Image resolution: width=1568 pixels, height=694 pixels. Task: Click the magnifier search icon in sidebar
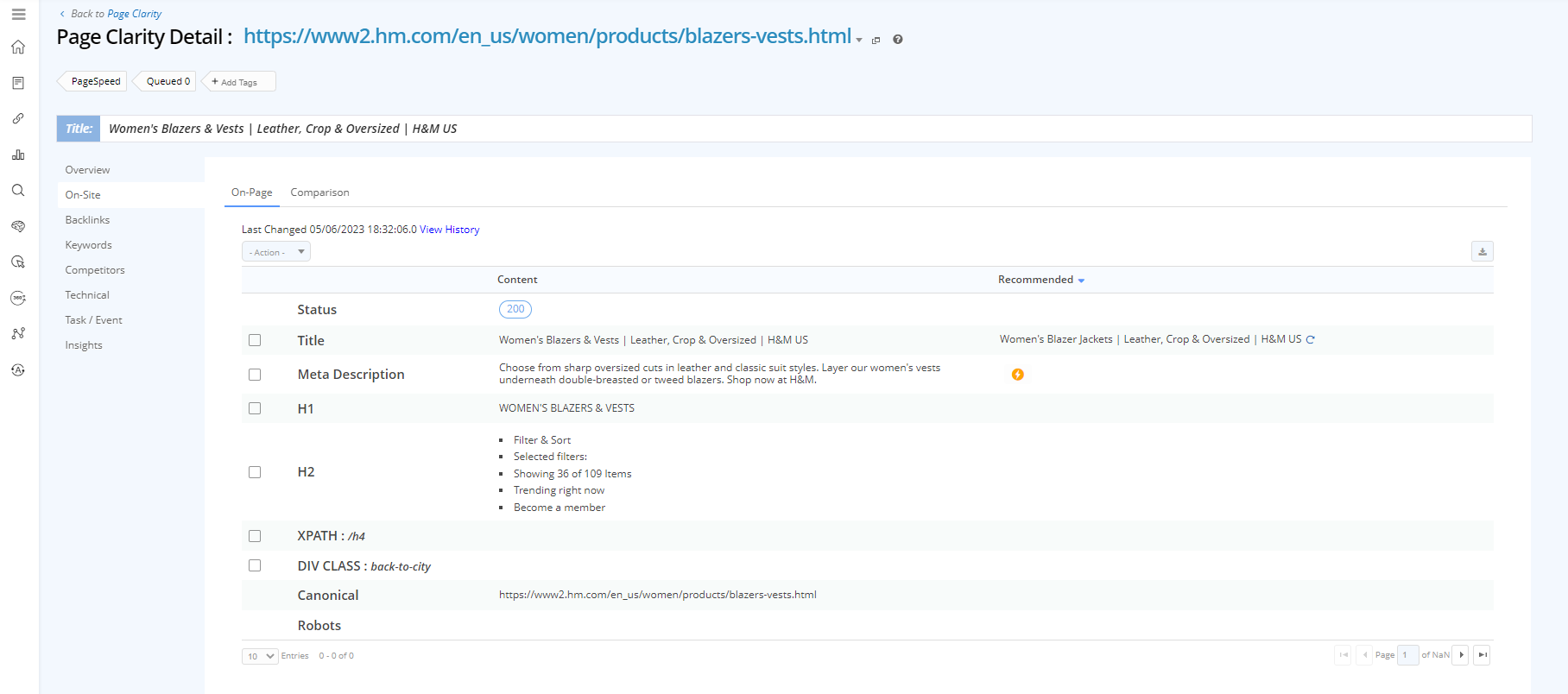pos(18,191)
